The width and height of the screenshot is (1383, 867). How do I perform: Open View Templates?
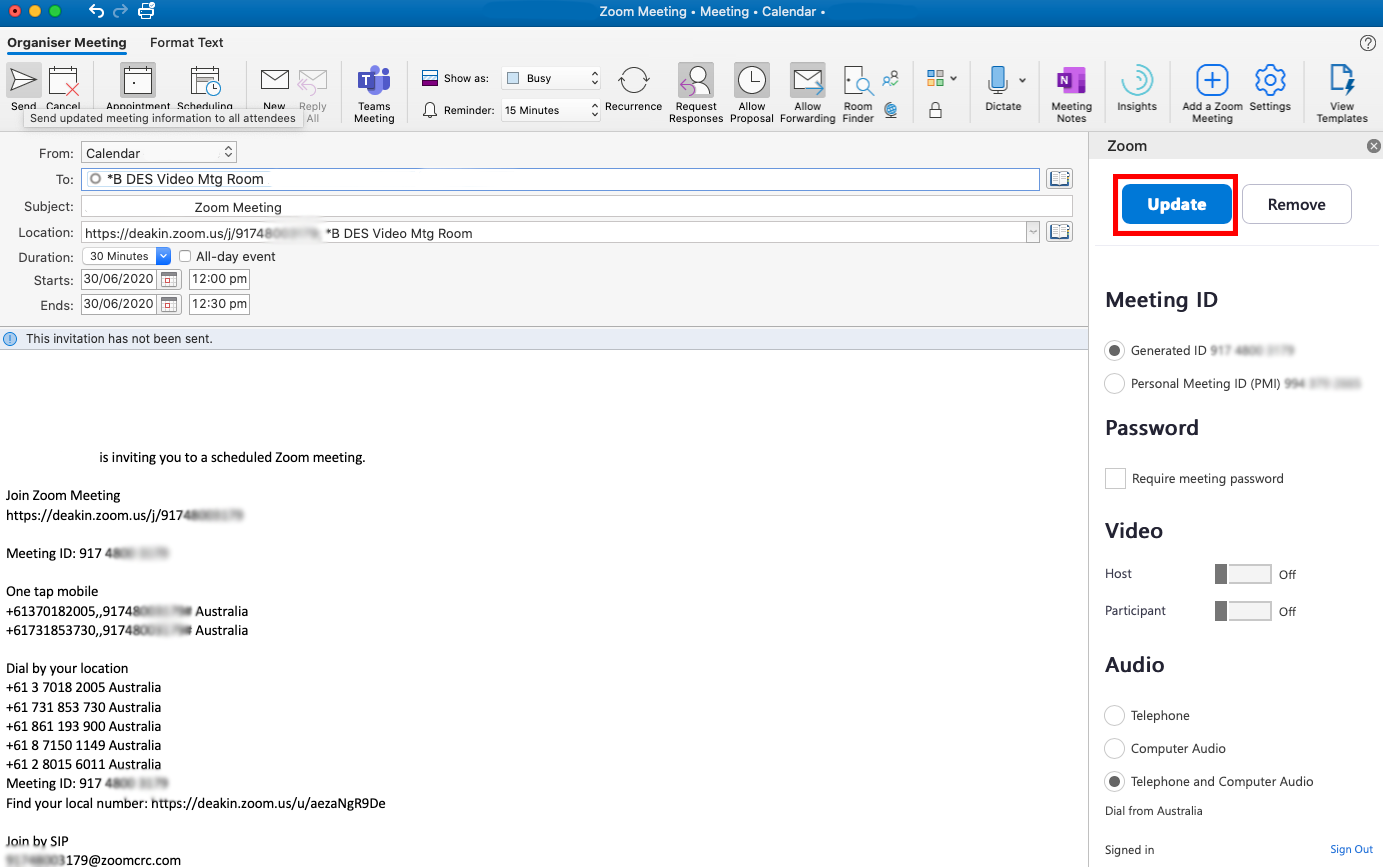(1341, 82)
